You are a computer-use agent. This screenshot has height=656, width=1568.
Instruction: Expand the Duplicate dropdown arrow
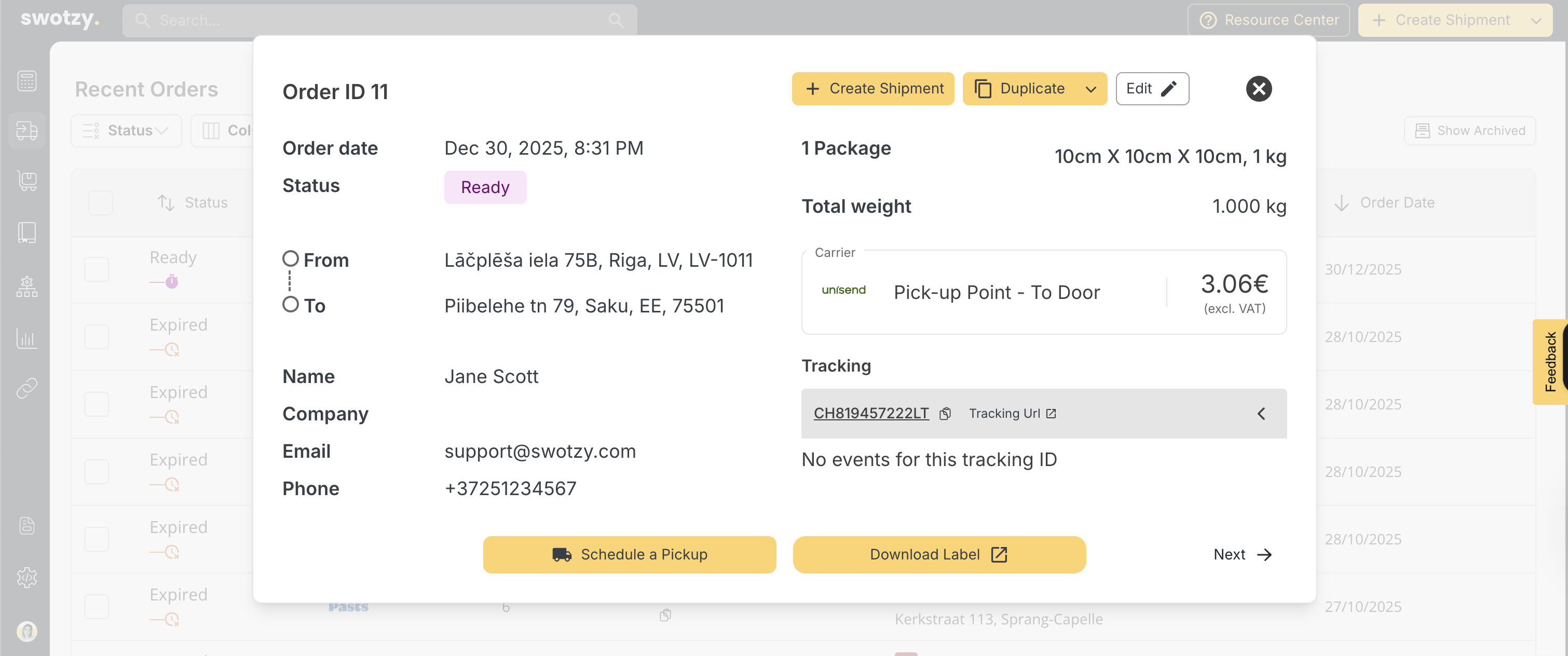tap(1089, 88)
